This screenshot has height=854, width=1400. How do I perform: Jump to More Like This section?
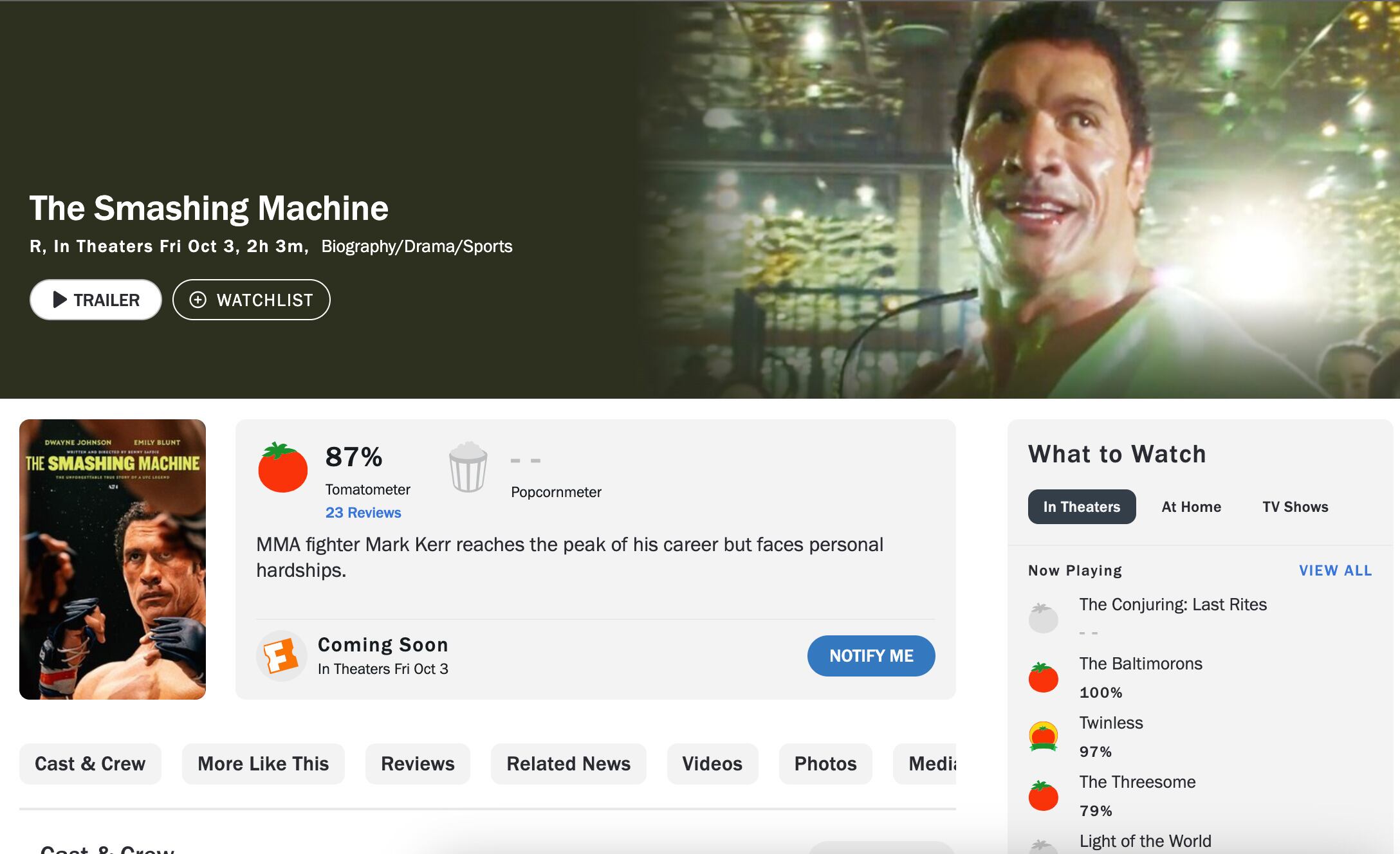pos(263,764)
